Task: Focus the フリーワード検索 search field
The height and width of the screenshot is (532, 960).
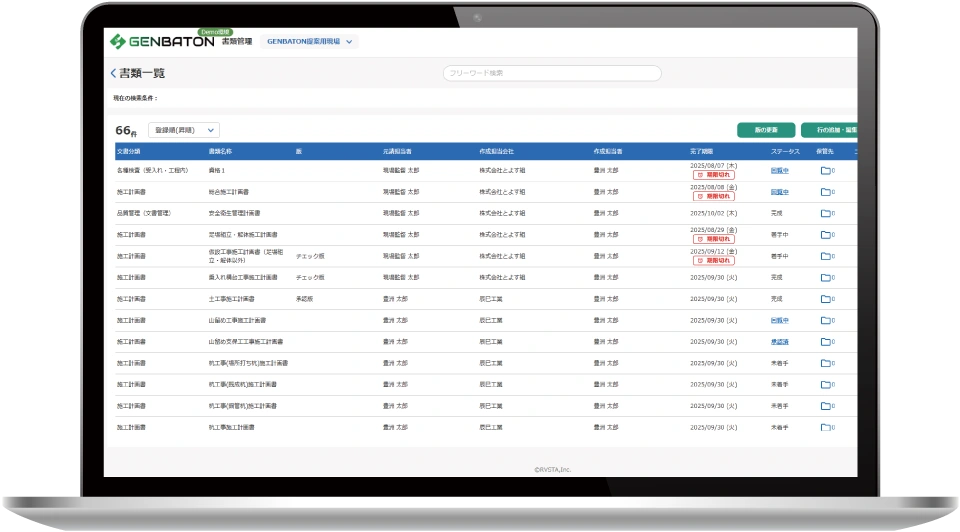Action: coord(552,73)
